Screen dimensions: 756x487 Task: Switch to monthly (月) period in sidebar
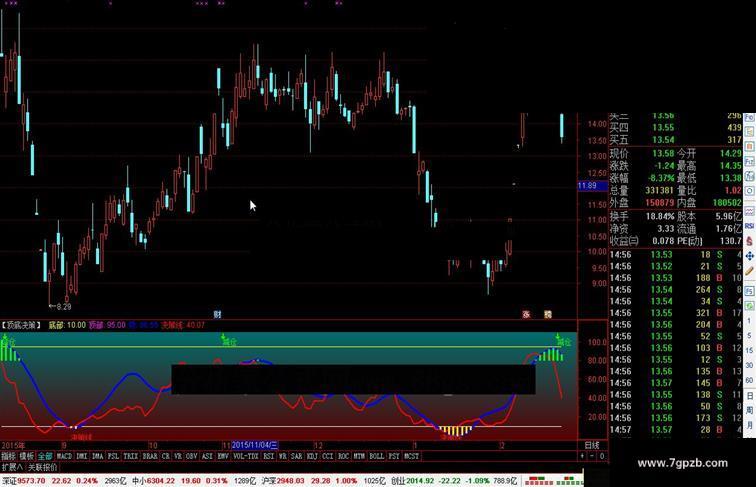750,426
